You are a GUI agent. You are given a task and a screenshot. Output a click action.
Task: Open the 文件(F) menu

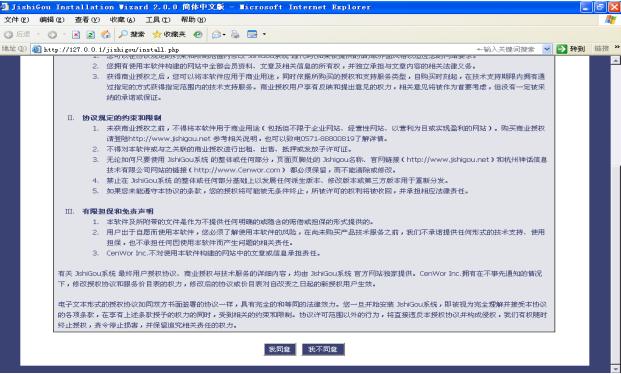click(17, 19)
